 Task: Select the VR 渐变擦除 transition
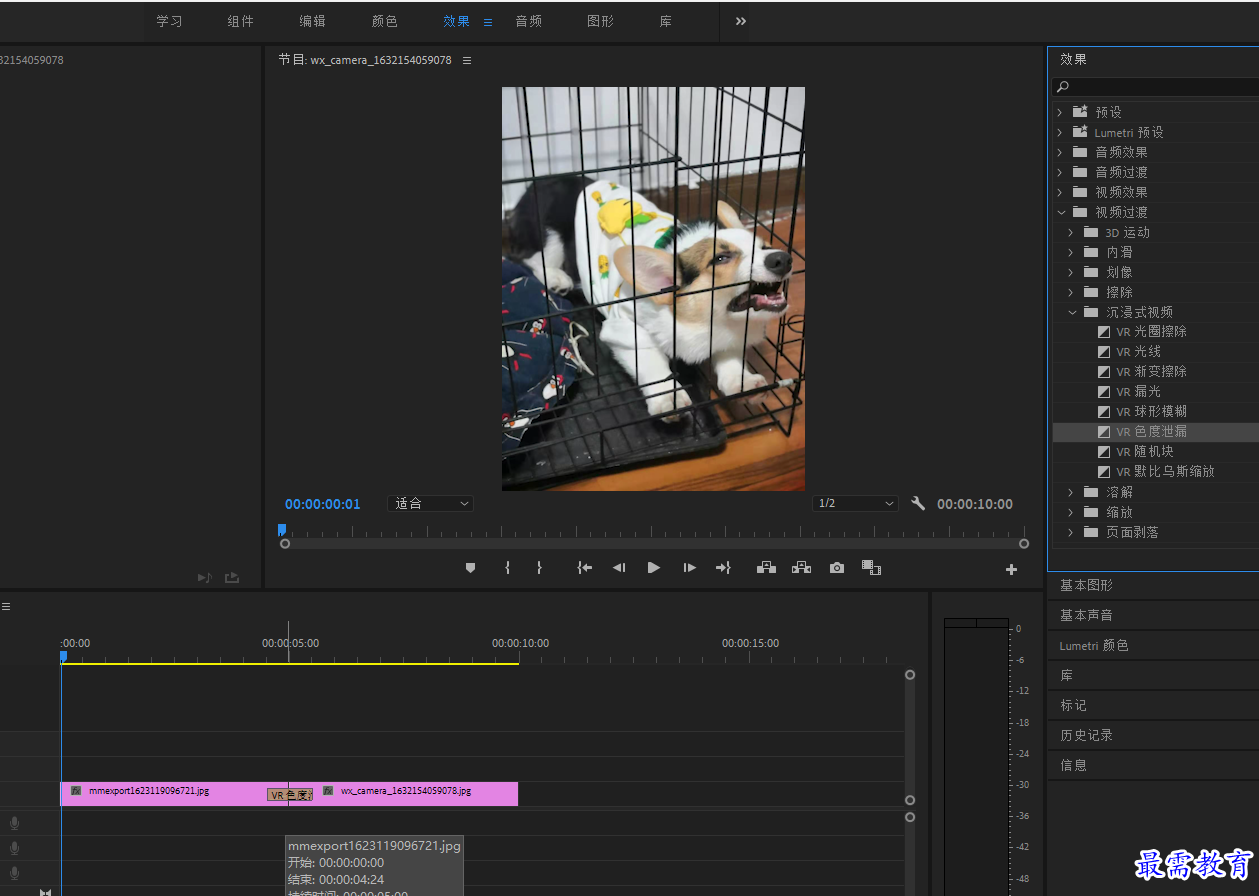[x=1151, y=371]
